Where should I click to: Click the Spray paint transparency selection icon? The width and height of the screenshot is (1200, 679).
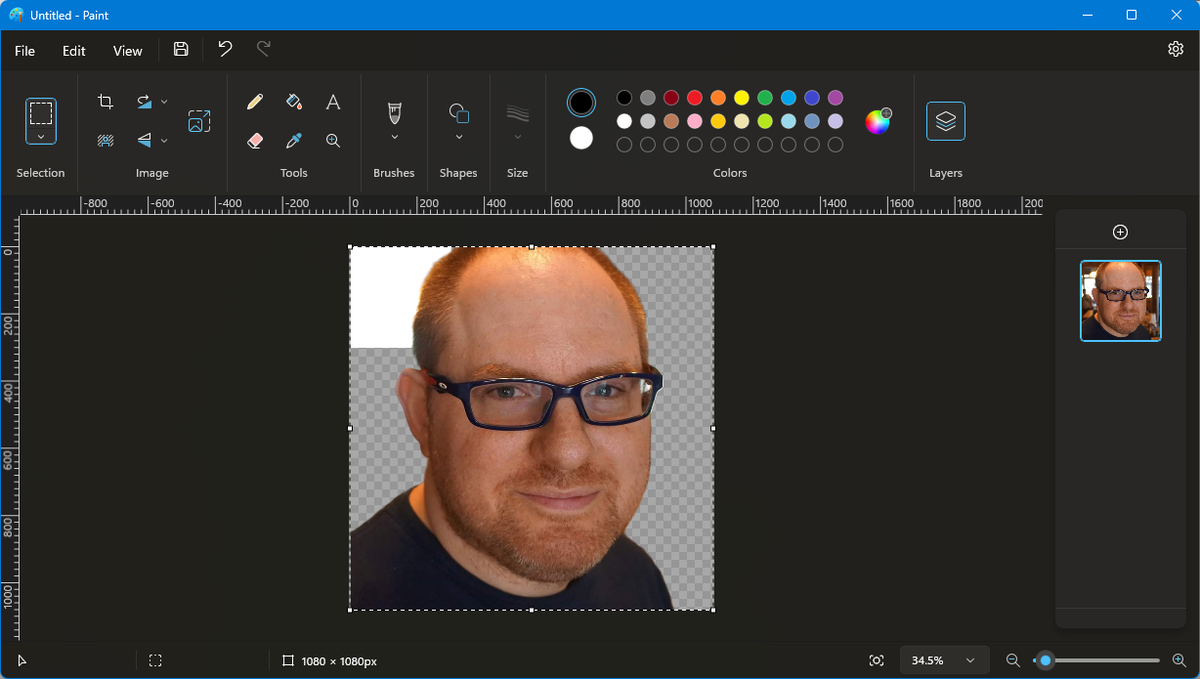coord(105,140)
